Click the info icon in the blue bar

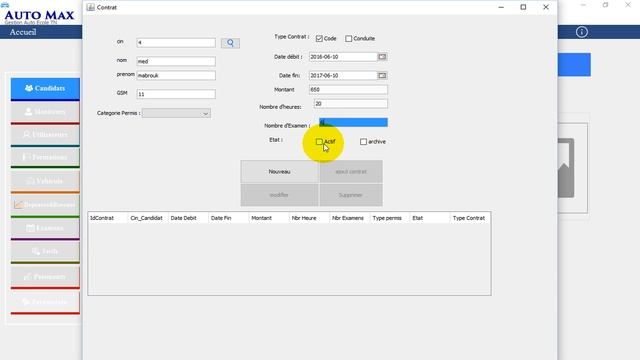point(581,32)
